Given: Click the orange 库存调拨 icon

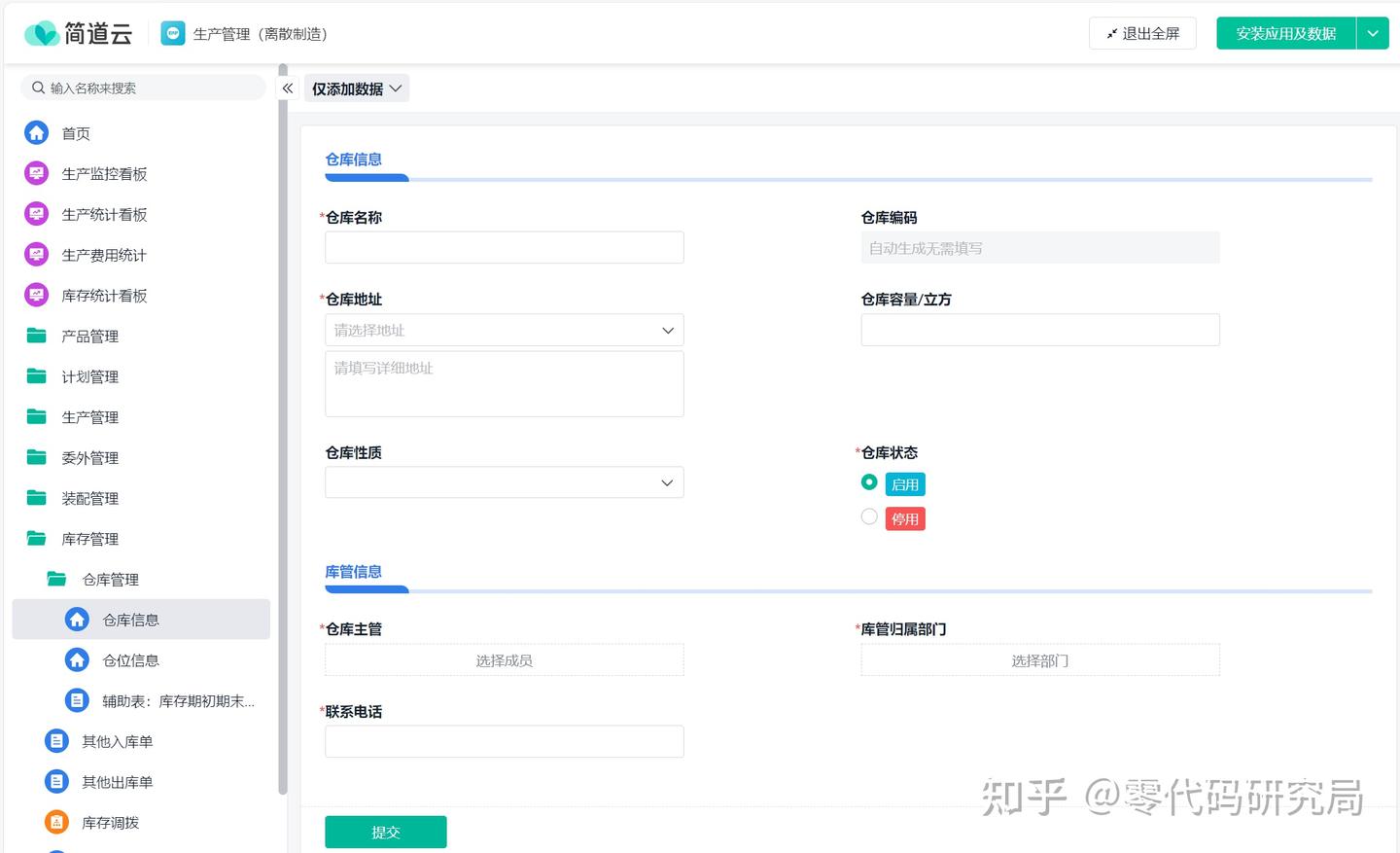Looking at the screenshot, I should [x=57, y=823].
